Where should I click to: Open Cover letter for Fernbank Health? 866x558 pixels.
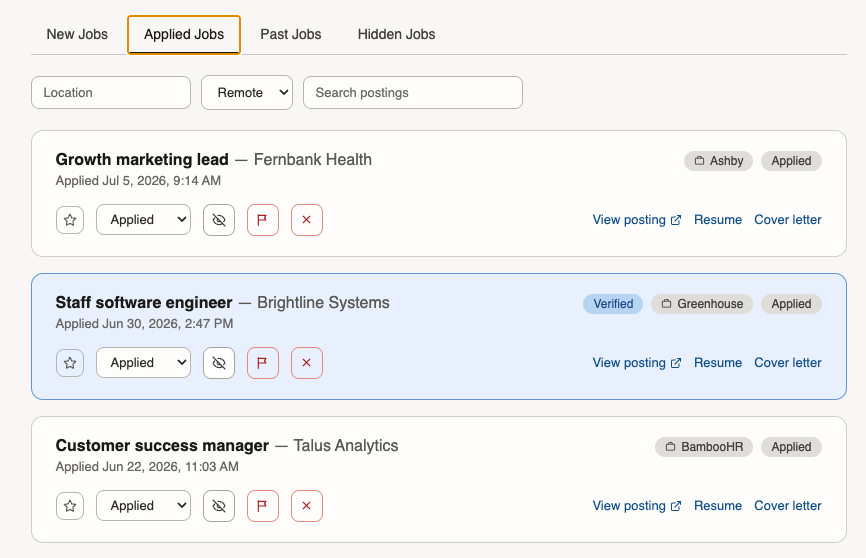coord(788,220)
